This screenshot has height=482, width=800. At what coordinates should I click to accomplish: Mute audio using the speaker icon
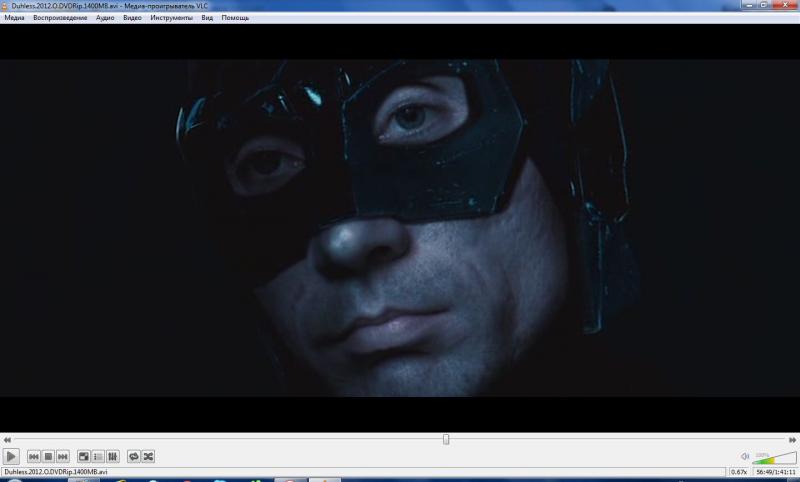click(x=744, y=457)
